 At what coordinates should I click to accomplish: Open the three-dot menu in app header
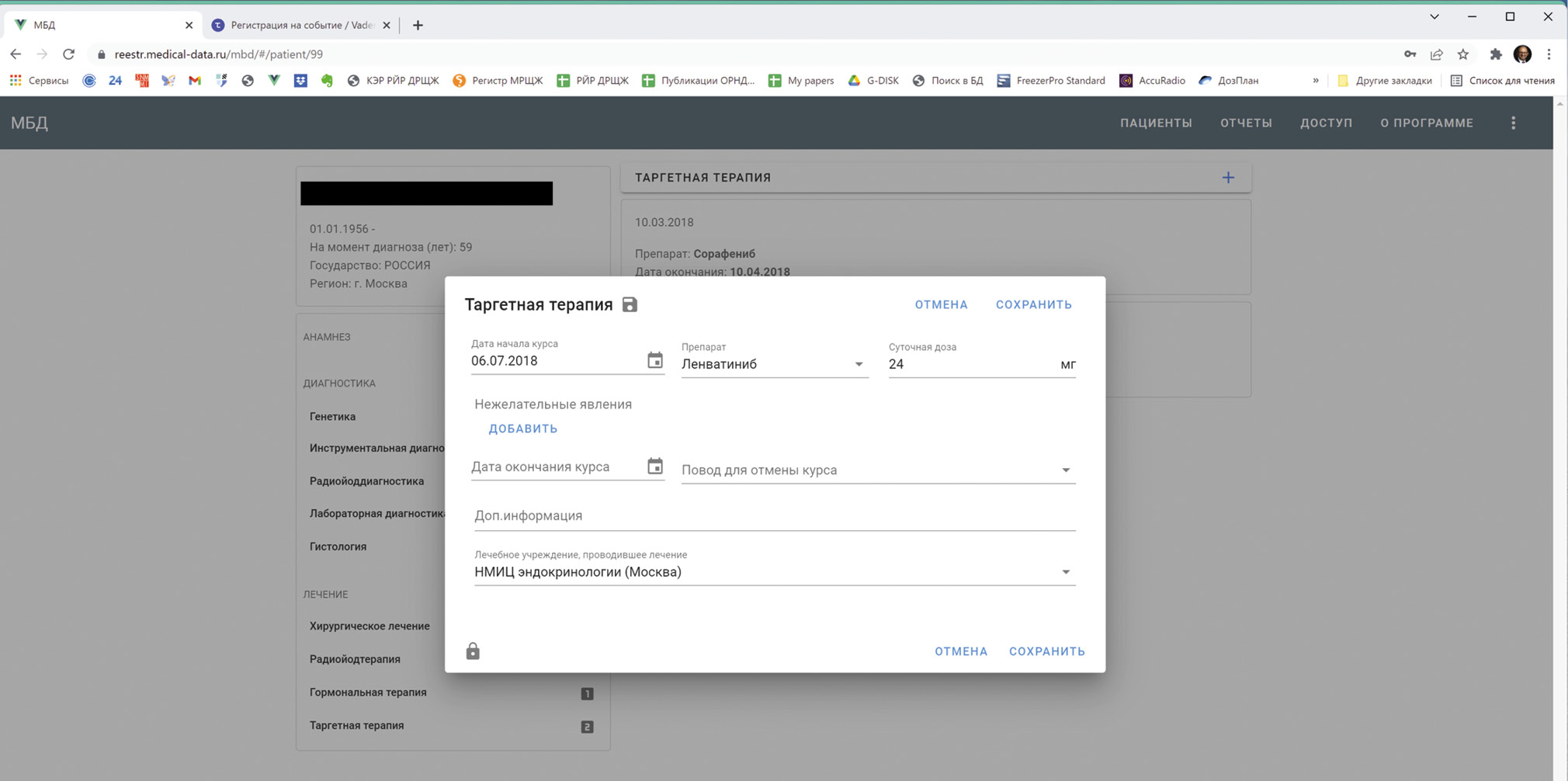[x=1513, y=123]
